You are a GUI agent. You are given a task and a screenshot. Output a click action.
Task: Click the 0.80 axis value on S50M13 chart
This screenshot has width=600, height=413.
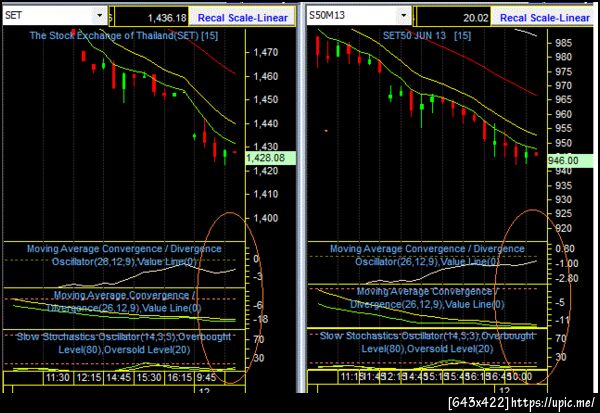(565, 249)
